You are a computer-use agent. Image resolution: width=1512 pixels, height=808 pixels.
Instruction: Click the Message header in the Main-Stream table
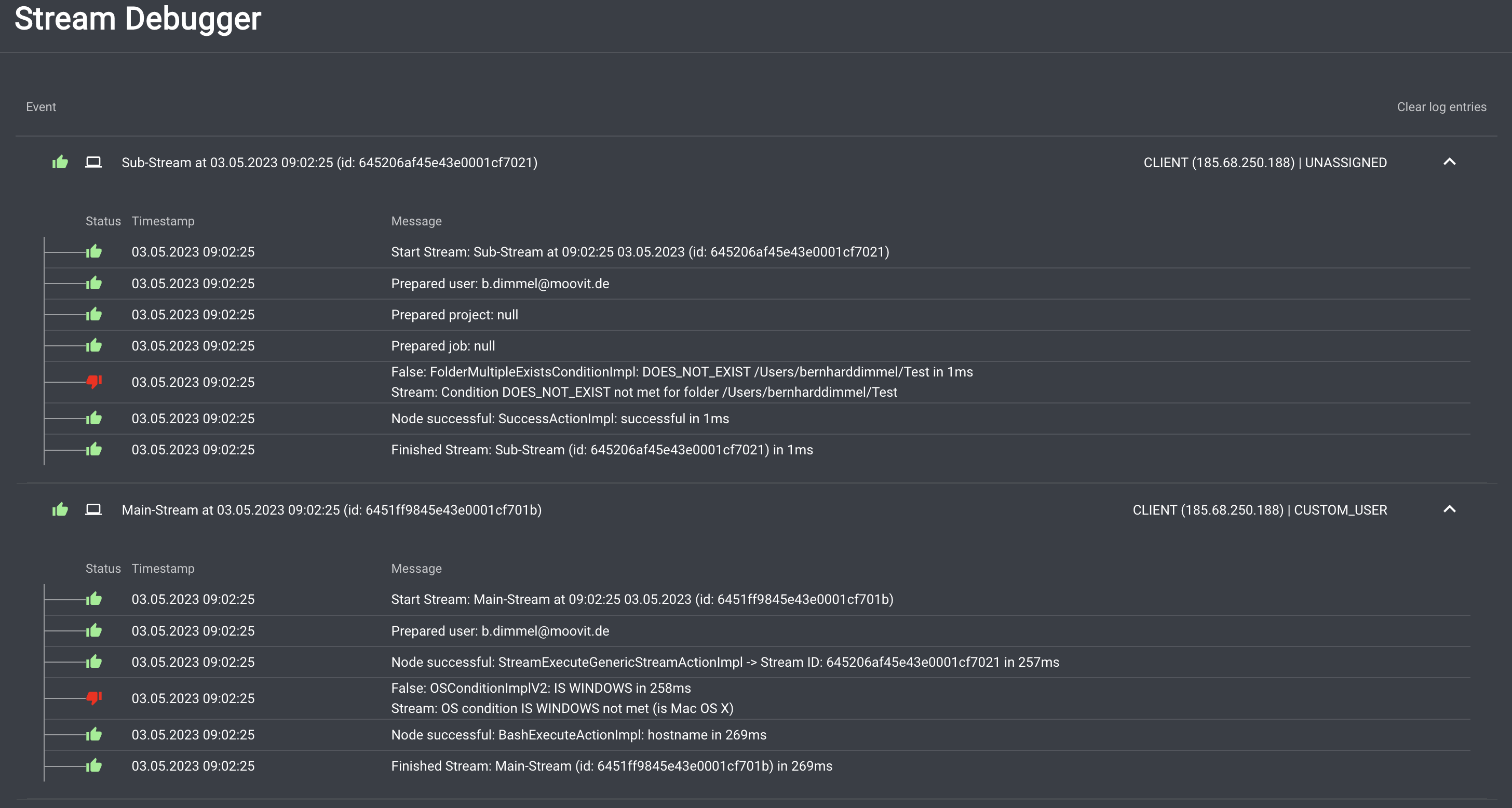[416, 569]
